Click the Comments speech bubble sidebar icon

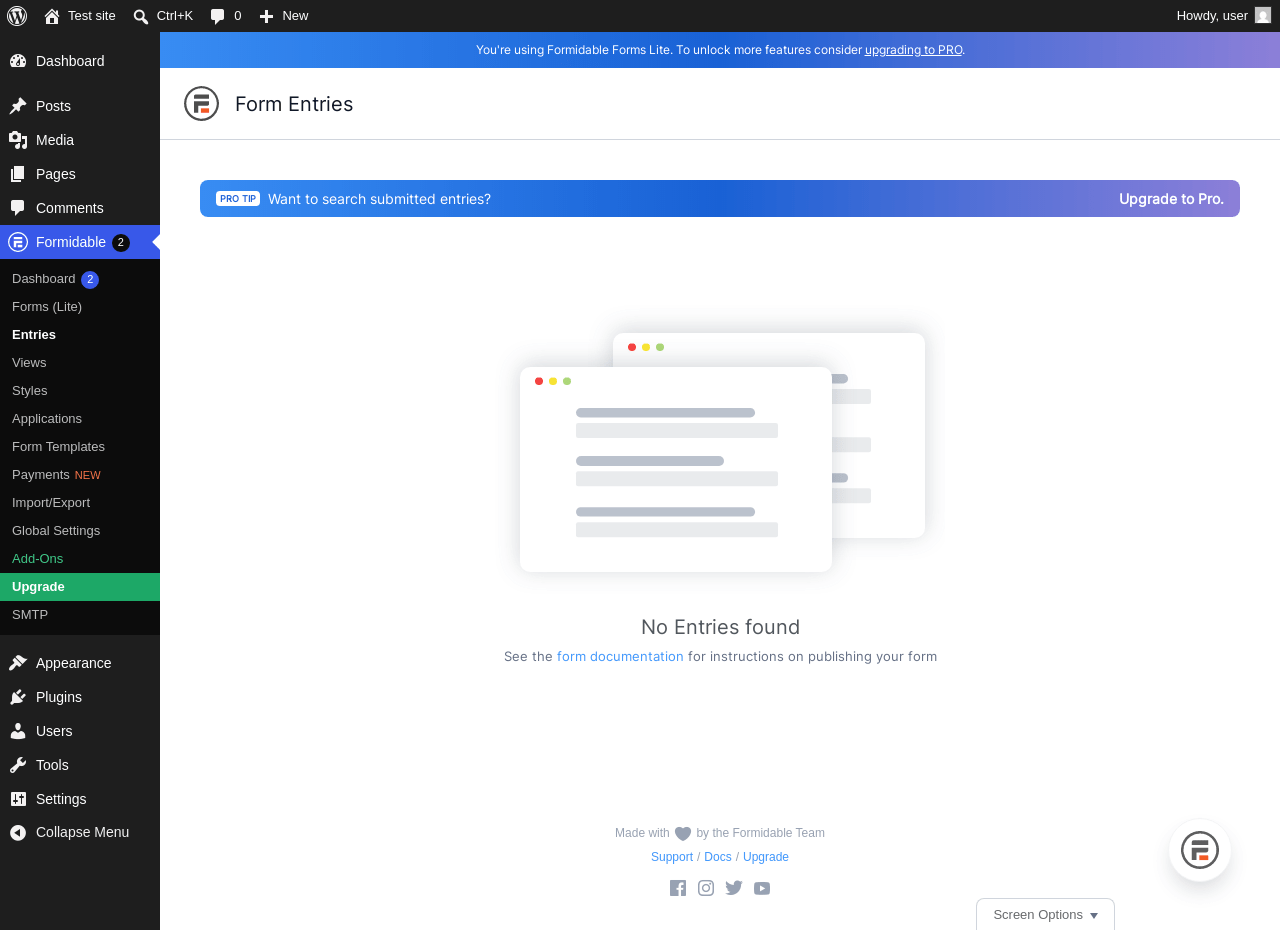click(18, 208)
